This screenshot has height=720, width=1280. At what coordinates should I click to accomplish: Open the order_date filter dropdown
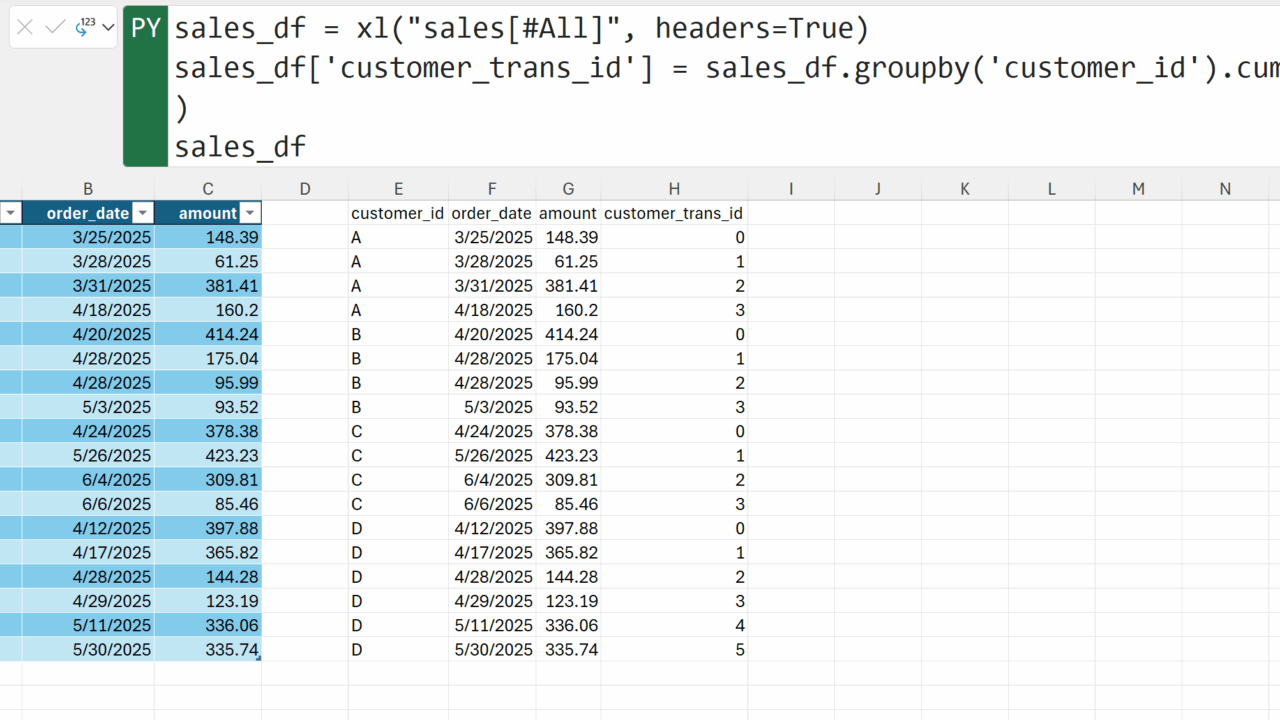click(x=143, y=213)
